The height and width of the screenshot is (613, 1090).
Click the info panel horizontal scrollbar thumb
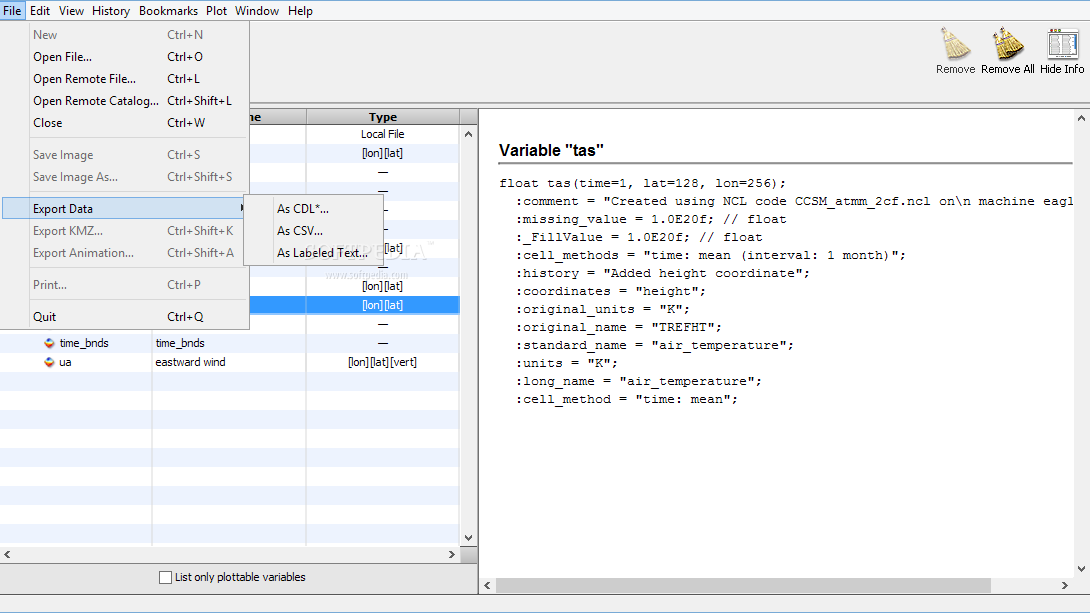click(742, 585)
